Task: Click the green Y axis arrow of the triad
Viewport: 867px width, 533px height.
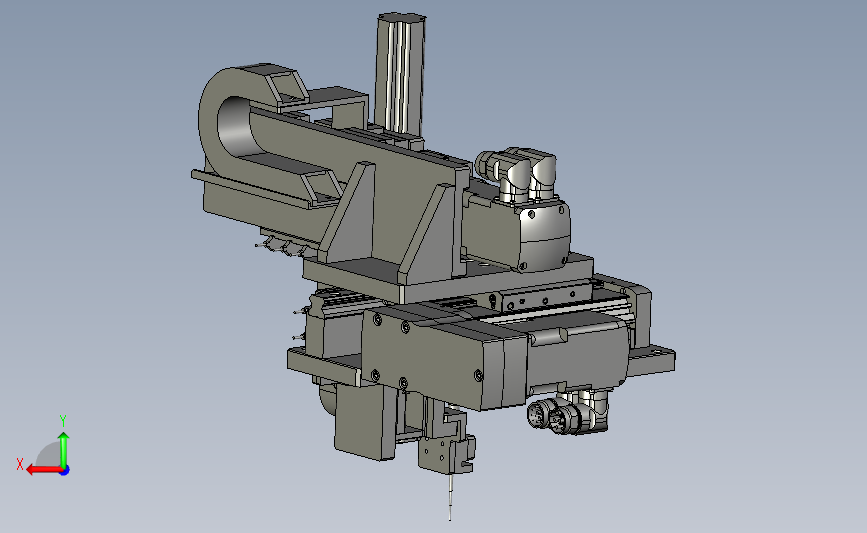Action: [64, 450]
